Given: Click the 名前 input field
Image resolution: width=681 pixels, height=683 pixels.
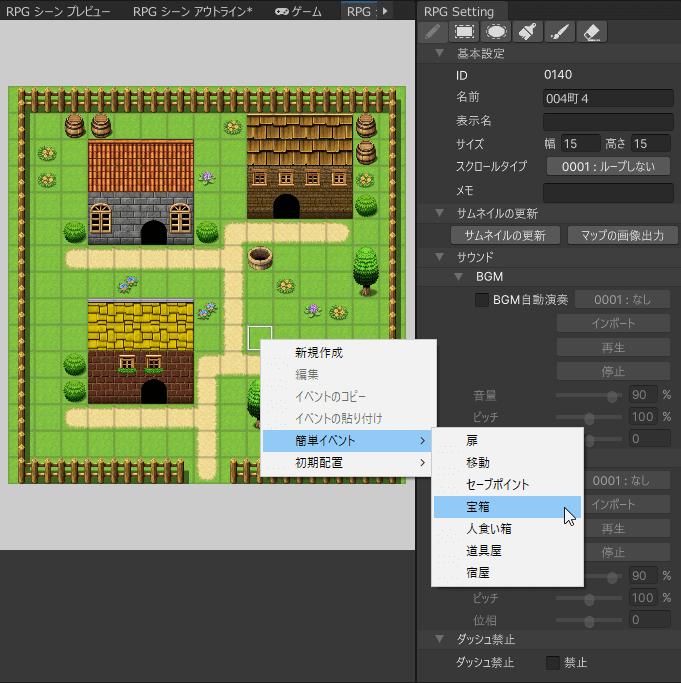Looking at the screenshot, I should coord(607,98).
